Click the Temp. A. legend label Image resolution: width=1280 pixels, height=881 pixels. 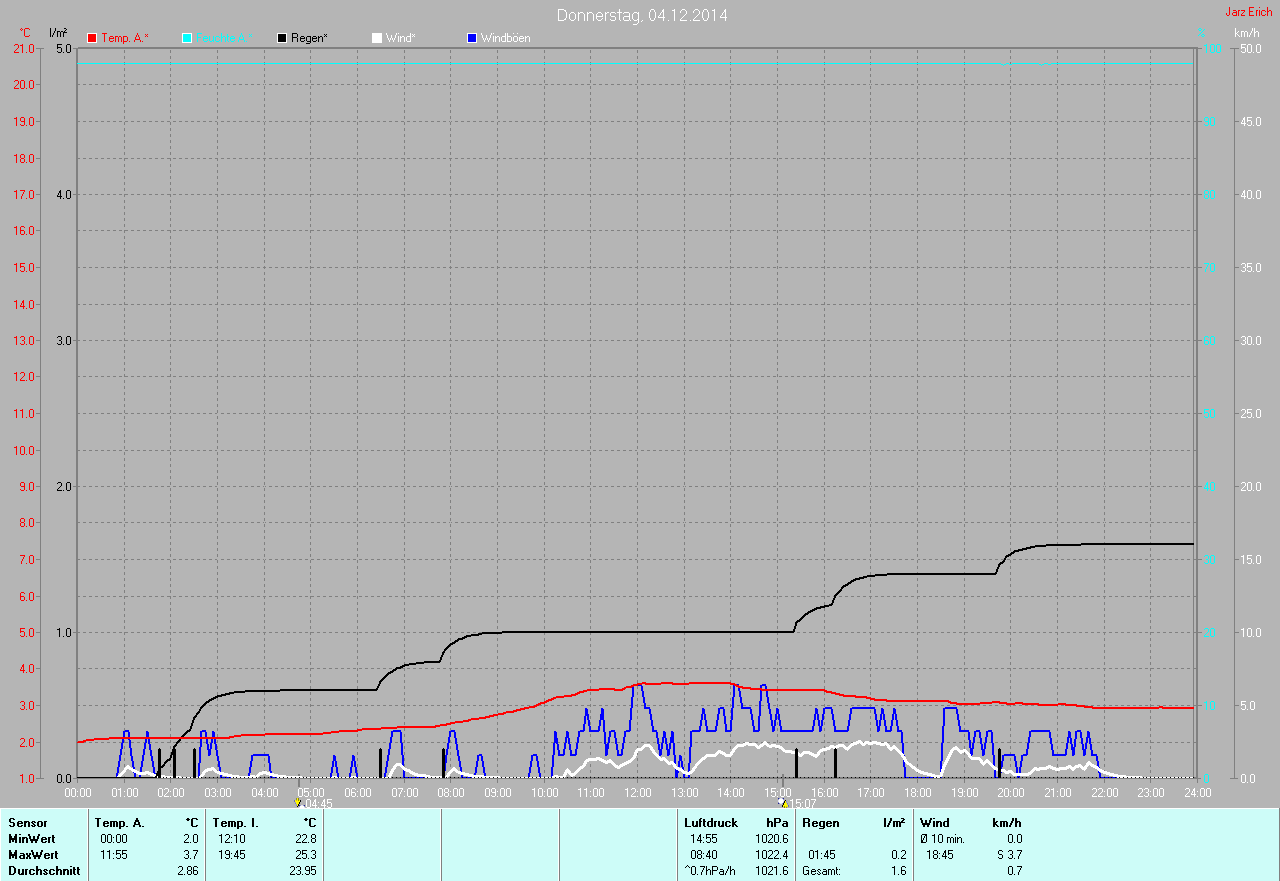coord(125,38)
